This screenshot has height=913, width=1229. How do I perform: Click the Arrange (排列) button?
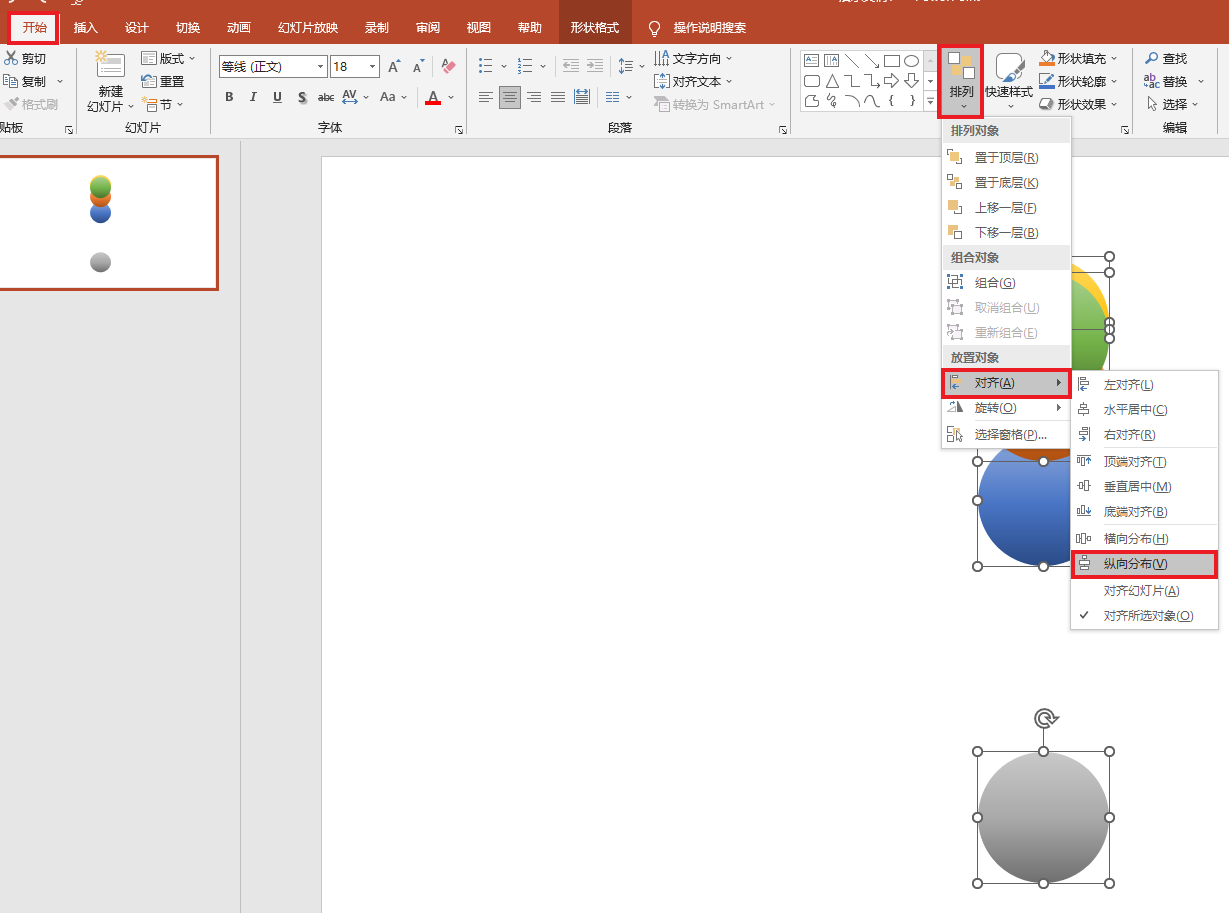961,80
